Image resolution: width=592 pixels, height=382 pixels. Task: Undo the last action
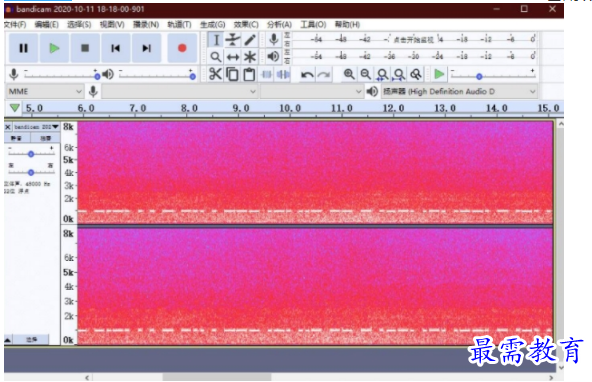pyautogui.click(x=307, y=74)
